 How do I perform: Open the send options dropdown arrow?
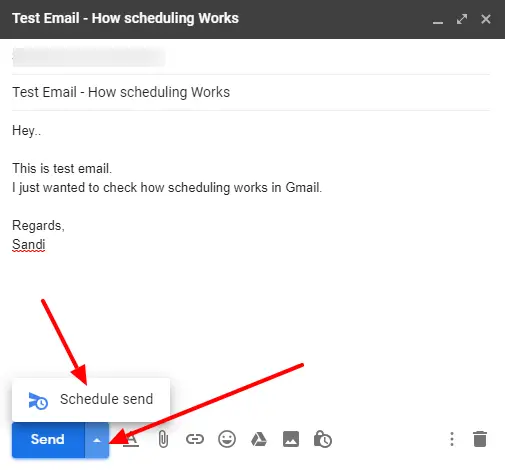(x=97, y=440)
